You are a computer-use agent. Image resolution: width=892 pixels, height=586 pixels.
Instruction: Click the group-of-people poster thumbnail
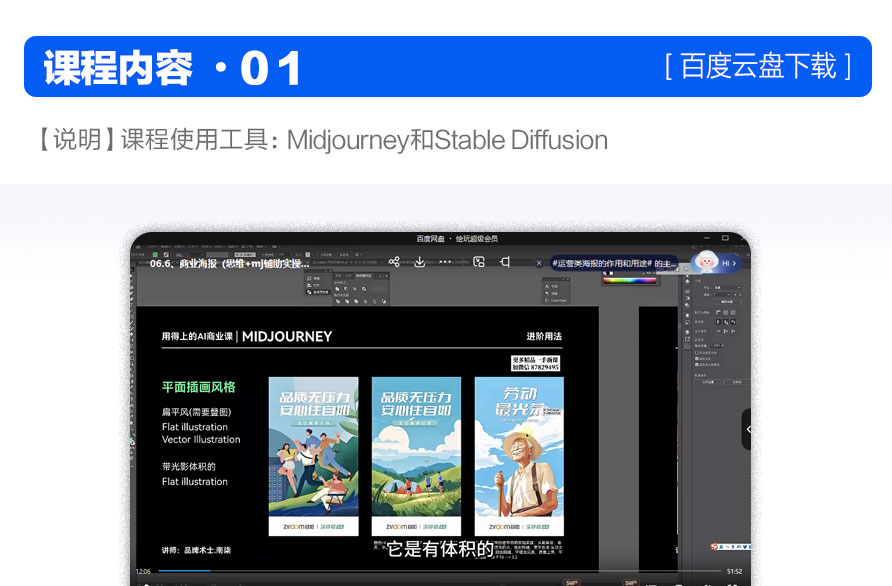pyautogui.click(x=313, y=456)
